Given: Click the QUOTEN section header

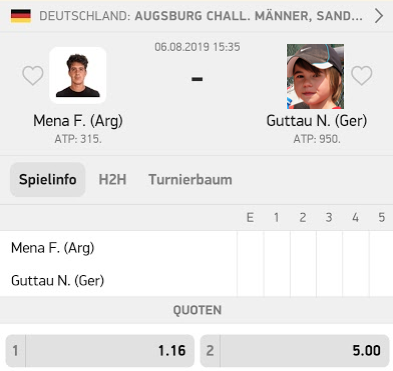Looking at the screenshot, I should pyautogui.click(x=197, y=310).
